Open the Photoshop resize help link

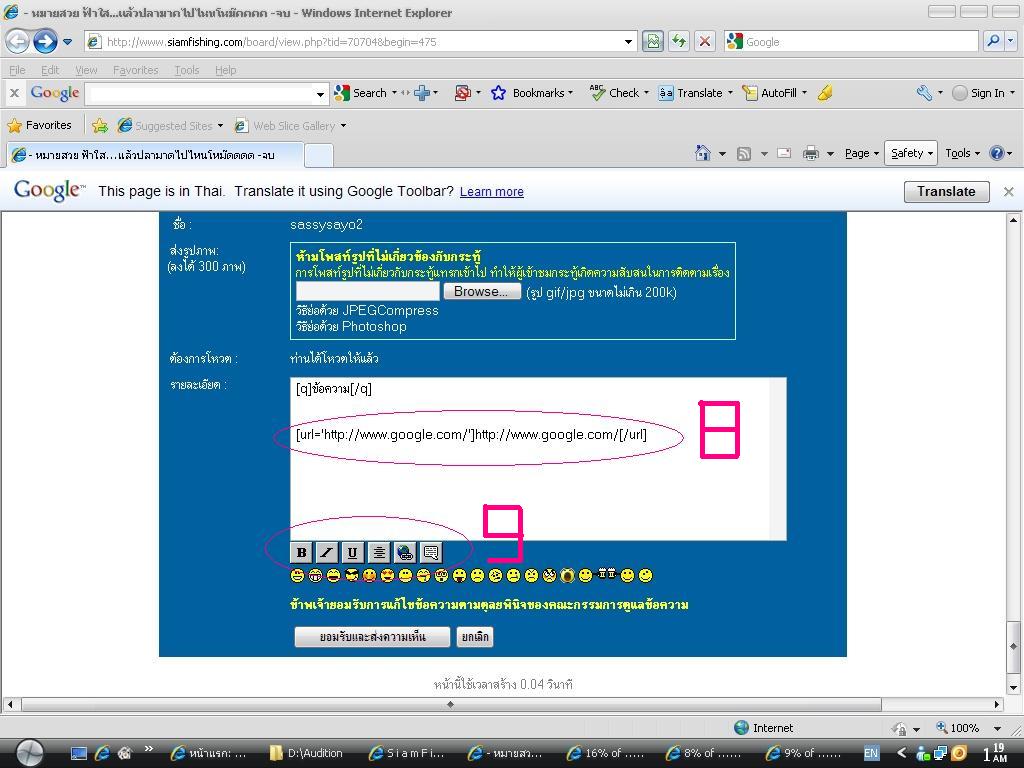(x=351, y=326)
